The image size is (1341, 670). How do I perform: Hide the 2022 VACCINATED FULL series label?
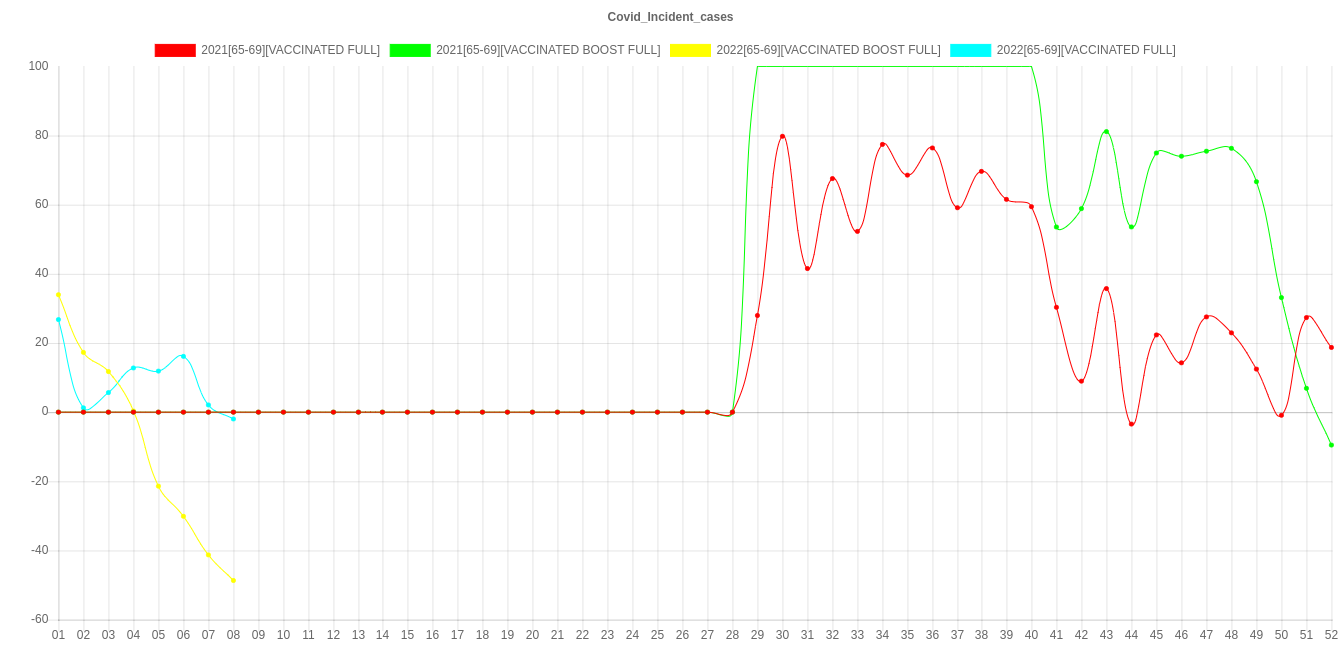point(1085,50)
